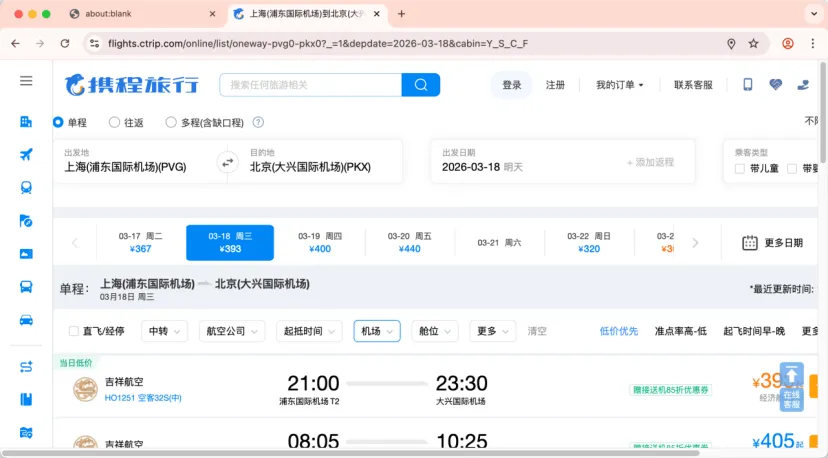This screenshot has height=458, width=828.
Task: Open Chrome profile avatar icon
Action: (788, 43)
